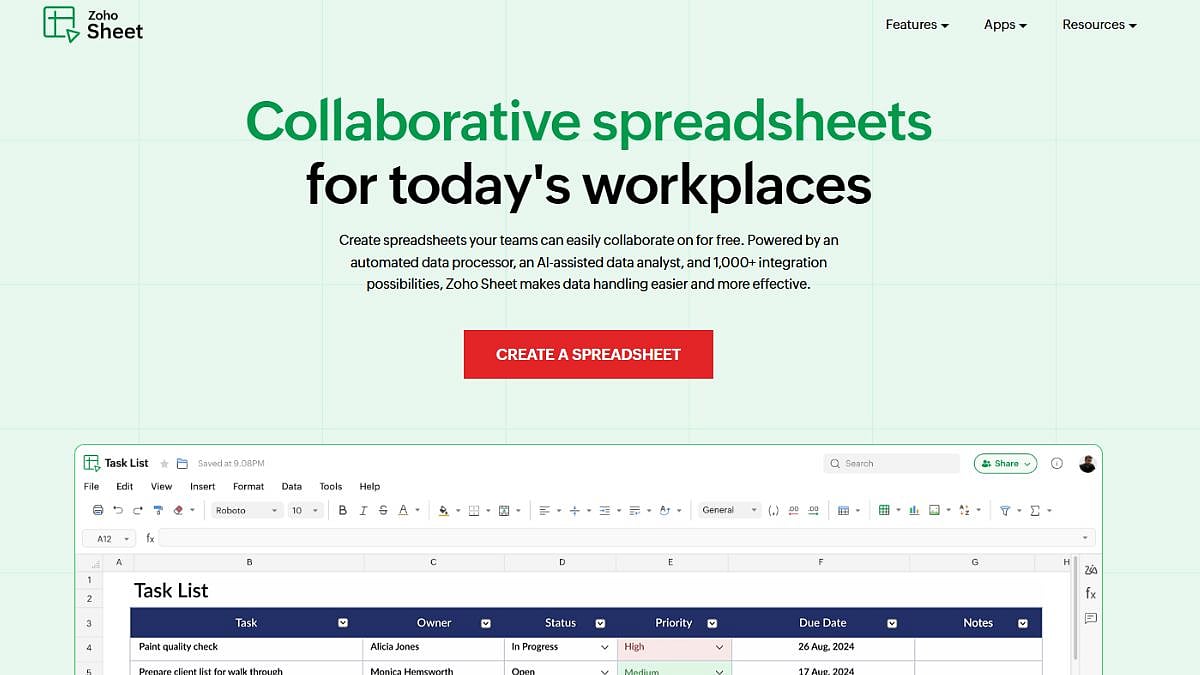Open the comments panel icon in the sidebar
Screen dimensions: 1200x675
[x=1091, y=618]
